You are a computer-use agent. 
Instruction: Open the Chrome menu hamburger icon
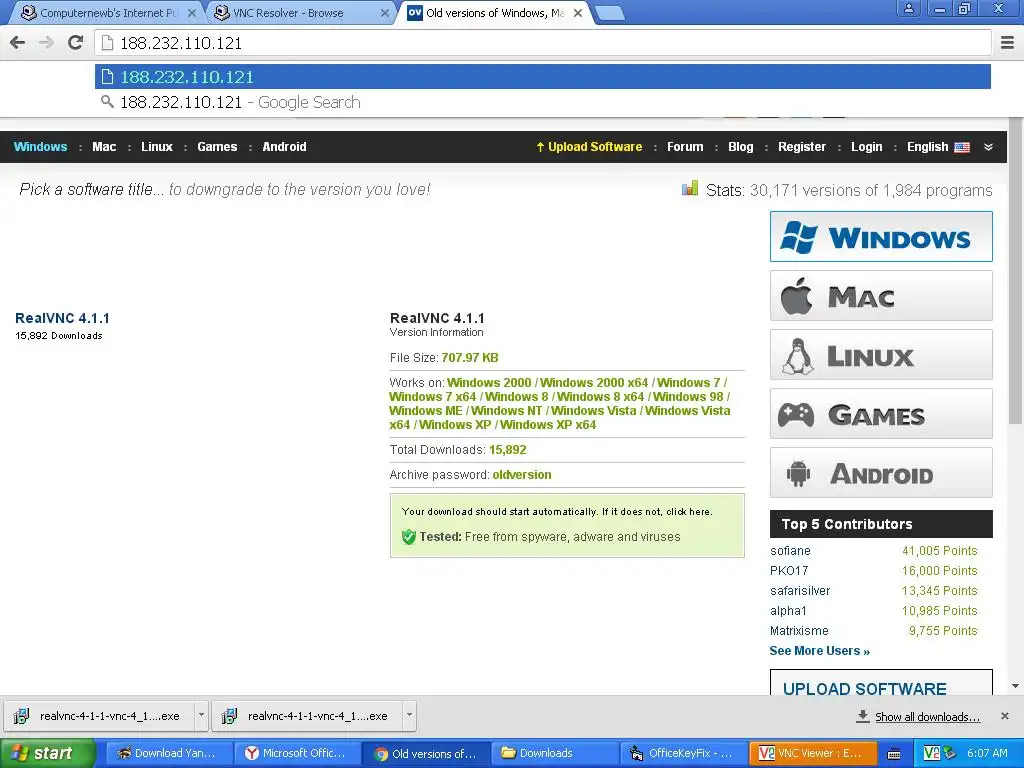tap(1008, 43)
